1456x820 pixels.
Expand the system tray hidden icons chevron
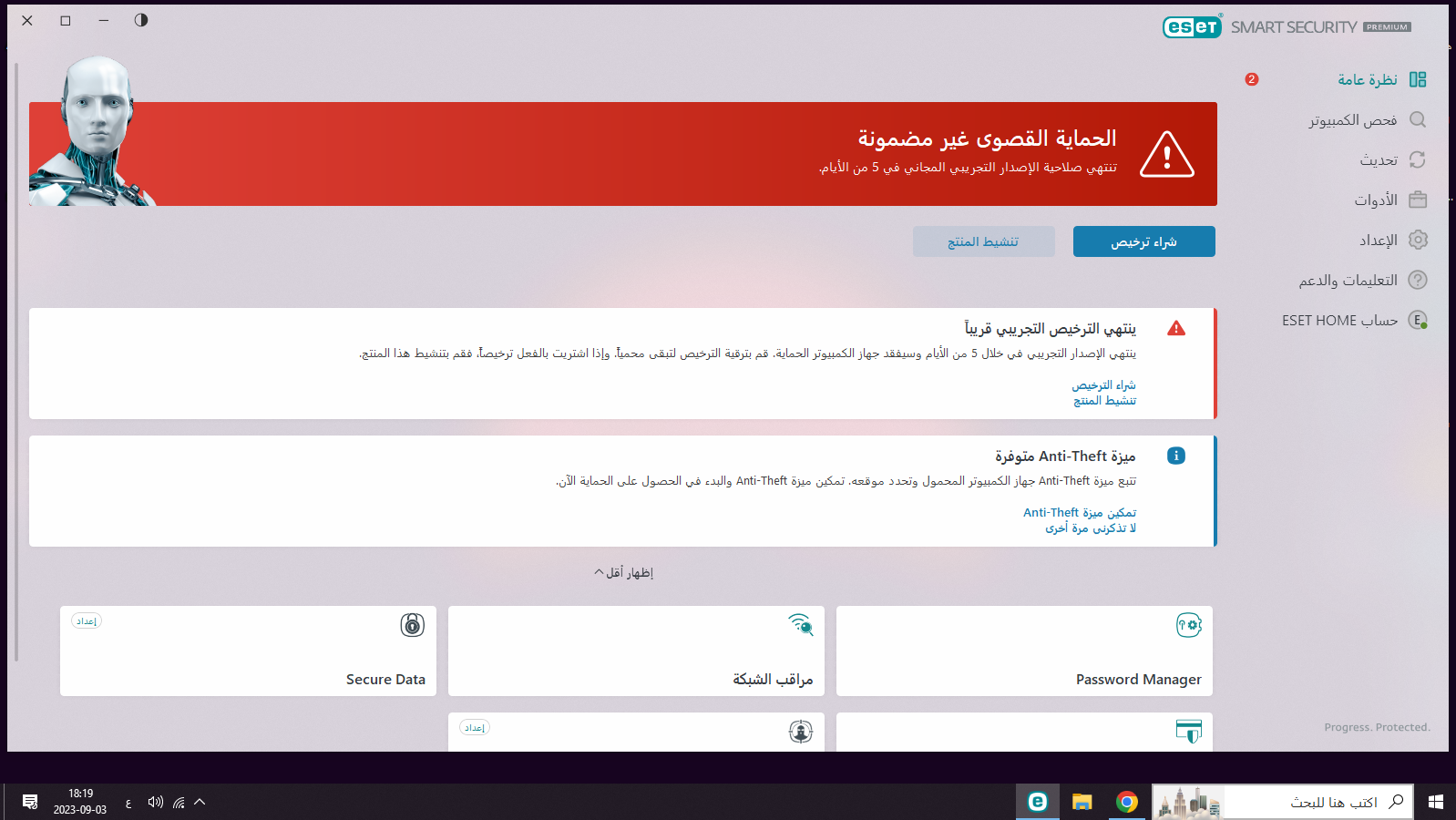200,802
